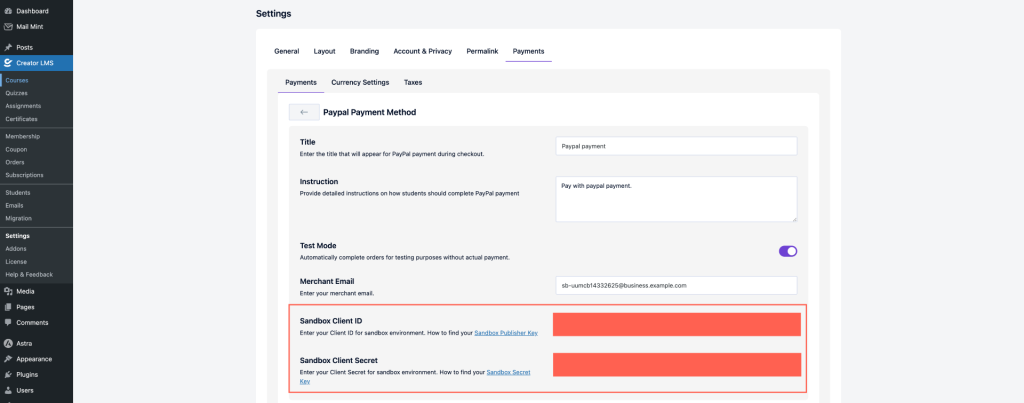Switch to the Branding settings tab
Image resolution: width=1024 pixels, height=403 pixels.
tap(364, 51)
